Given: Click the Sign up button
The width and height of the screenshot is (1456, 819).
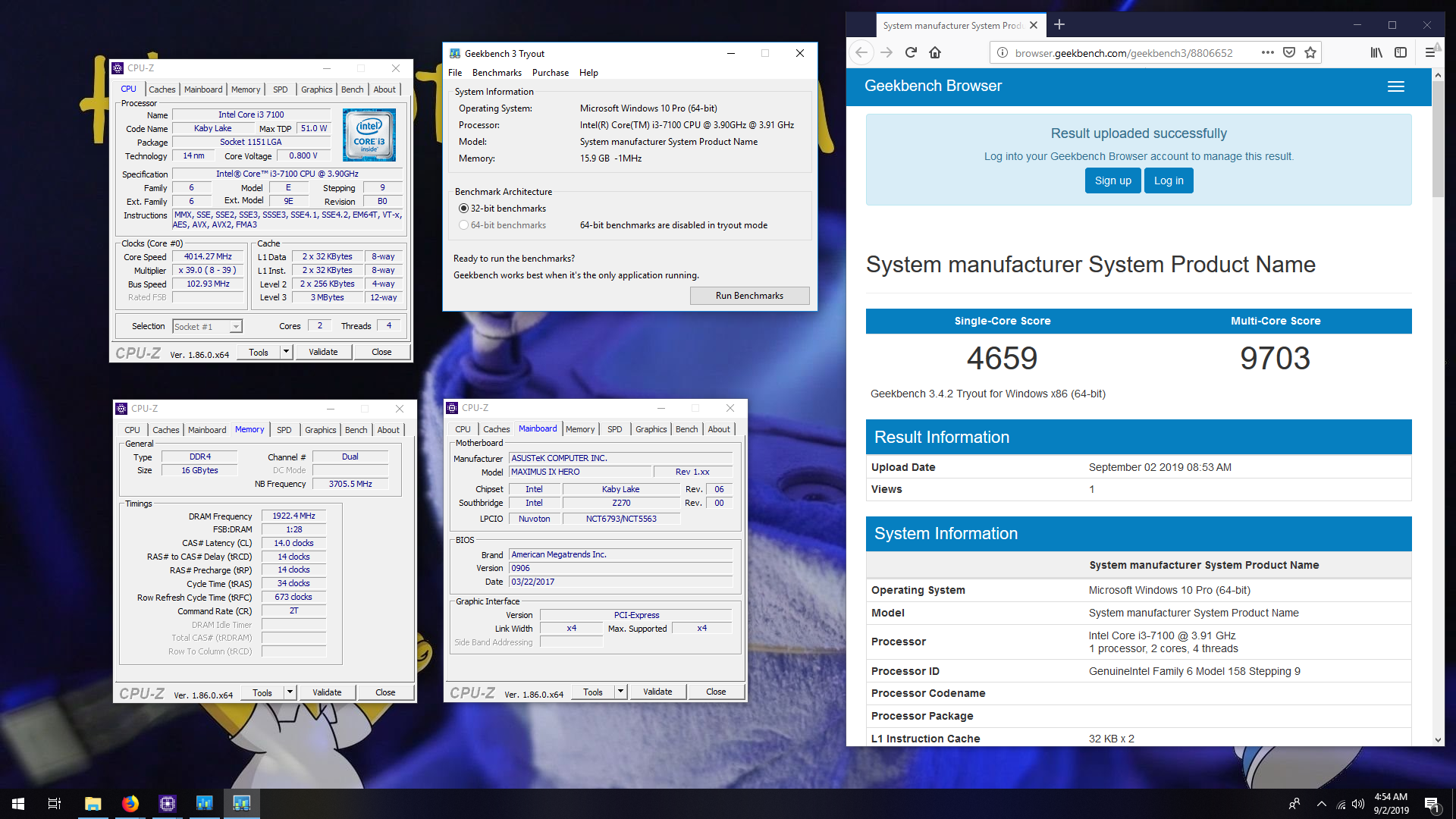Looking at the screenshot, I should click(1112, 180).
